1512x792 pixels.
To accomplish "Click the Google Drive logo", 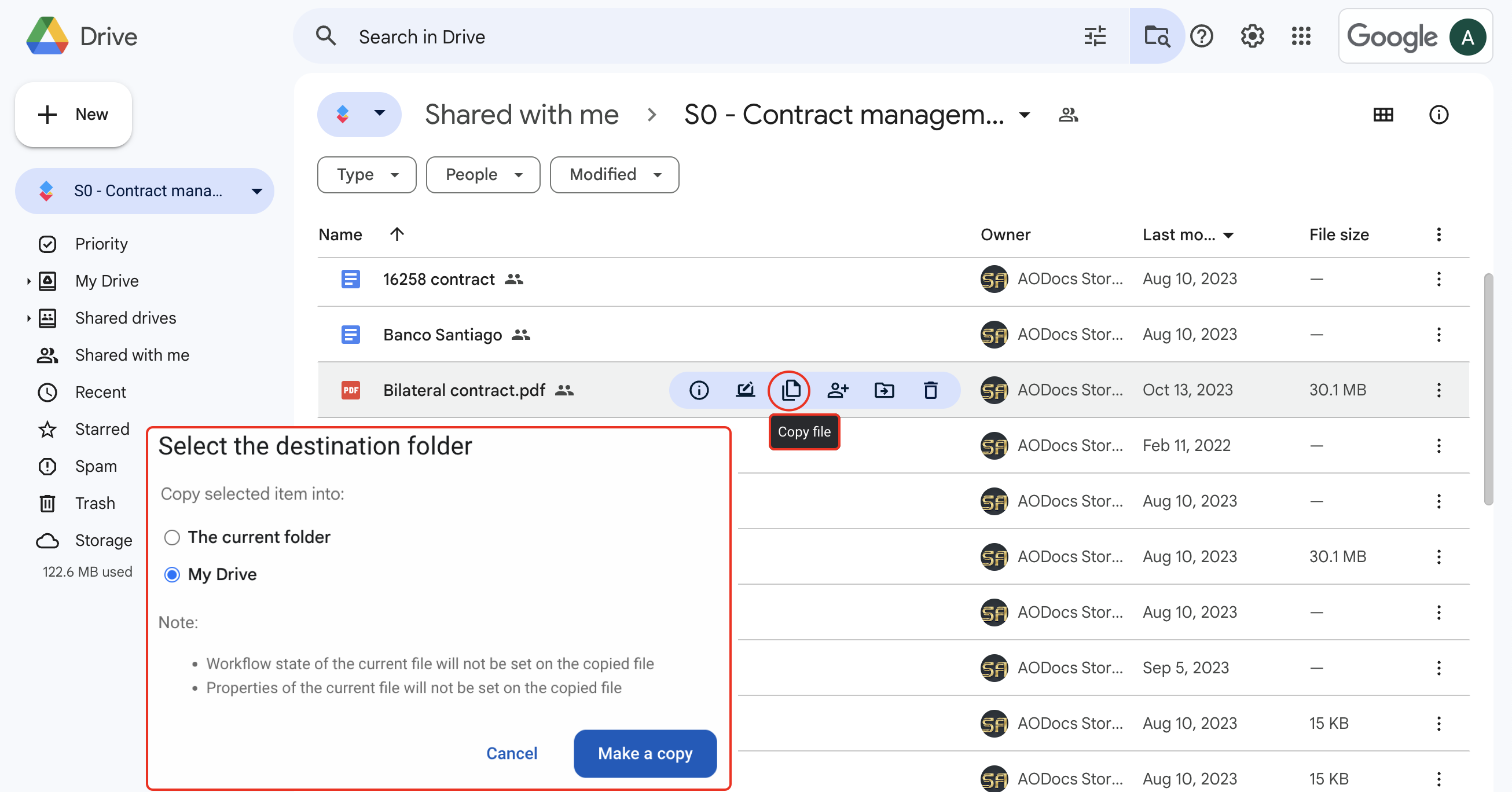I will [47, 36].
